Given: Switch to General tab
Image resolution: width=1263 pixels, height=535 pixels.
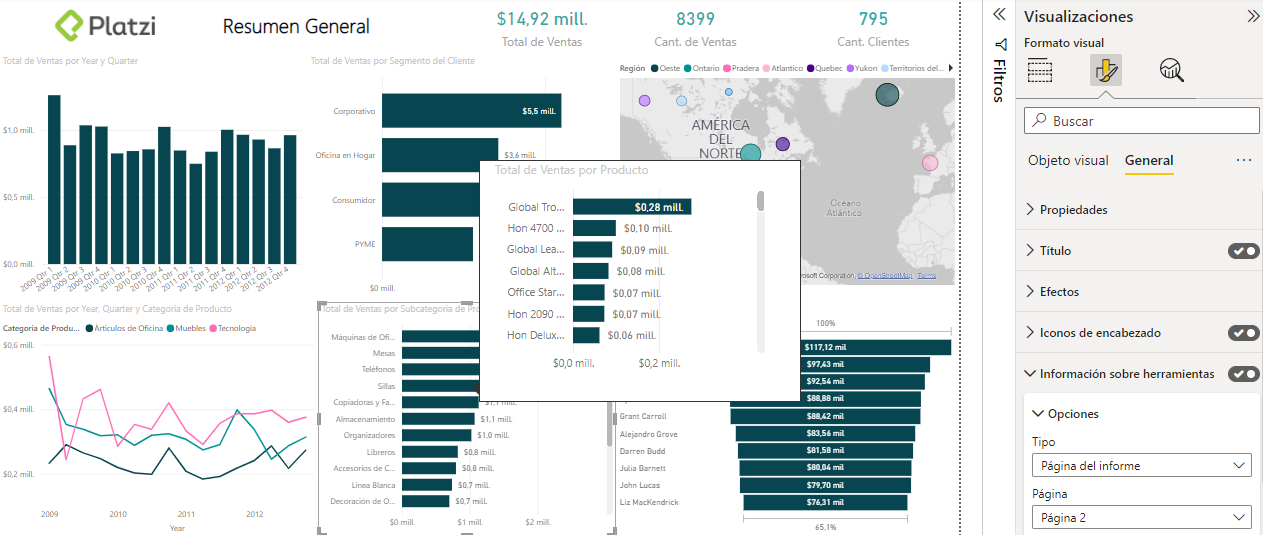Looking at the screenshot, I should point(1149,160).
